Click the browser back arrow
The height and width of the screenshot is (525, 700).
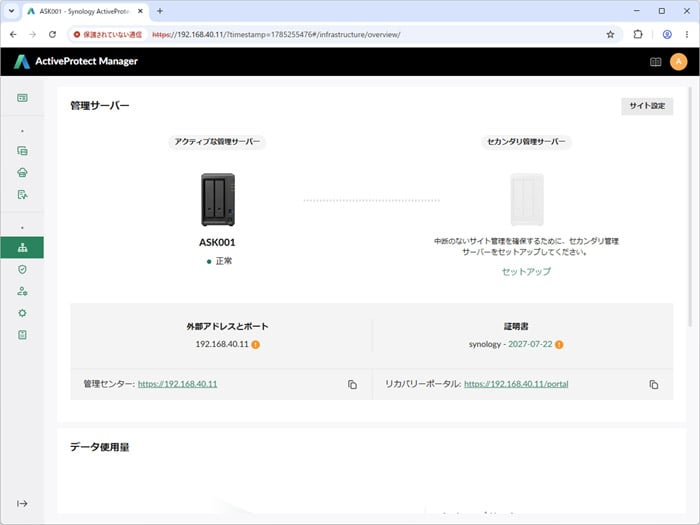[x=13, y=34]
